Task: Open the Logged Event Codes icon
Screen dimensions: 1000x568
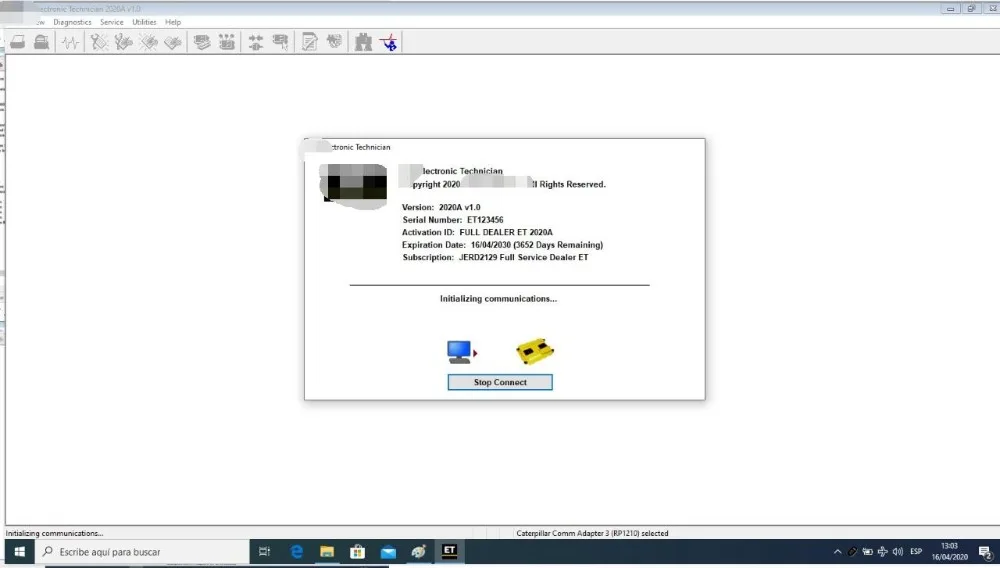Action: pyautogui.click(x=173, y=42)
